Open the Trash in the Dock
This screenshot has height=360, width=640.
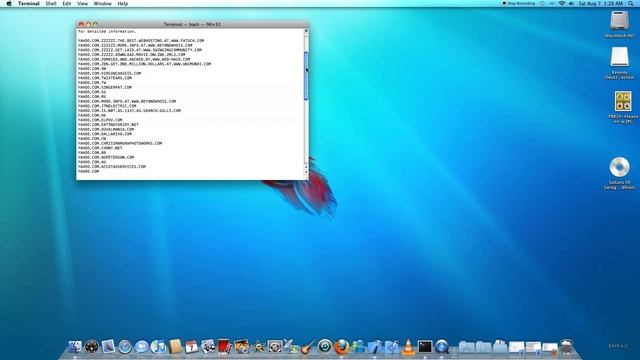pyautogui.click(x=567, y=346)
